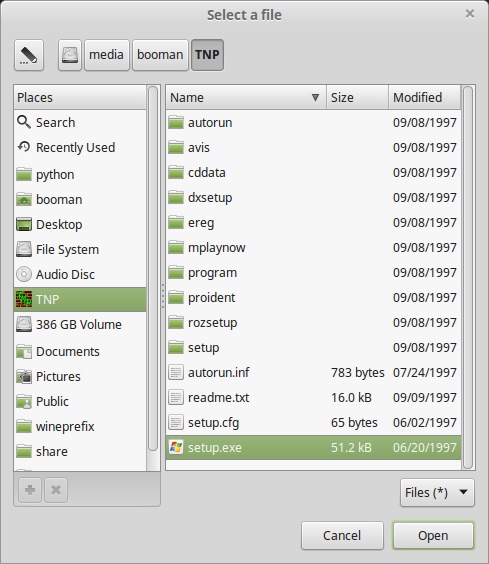The image size is (489, 564).
Task: Click the remove bookmark X button
Action: pos(56,490)
